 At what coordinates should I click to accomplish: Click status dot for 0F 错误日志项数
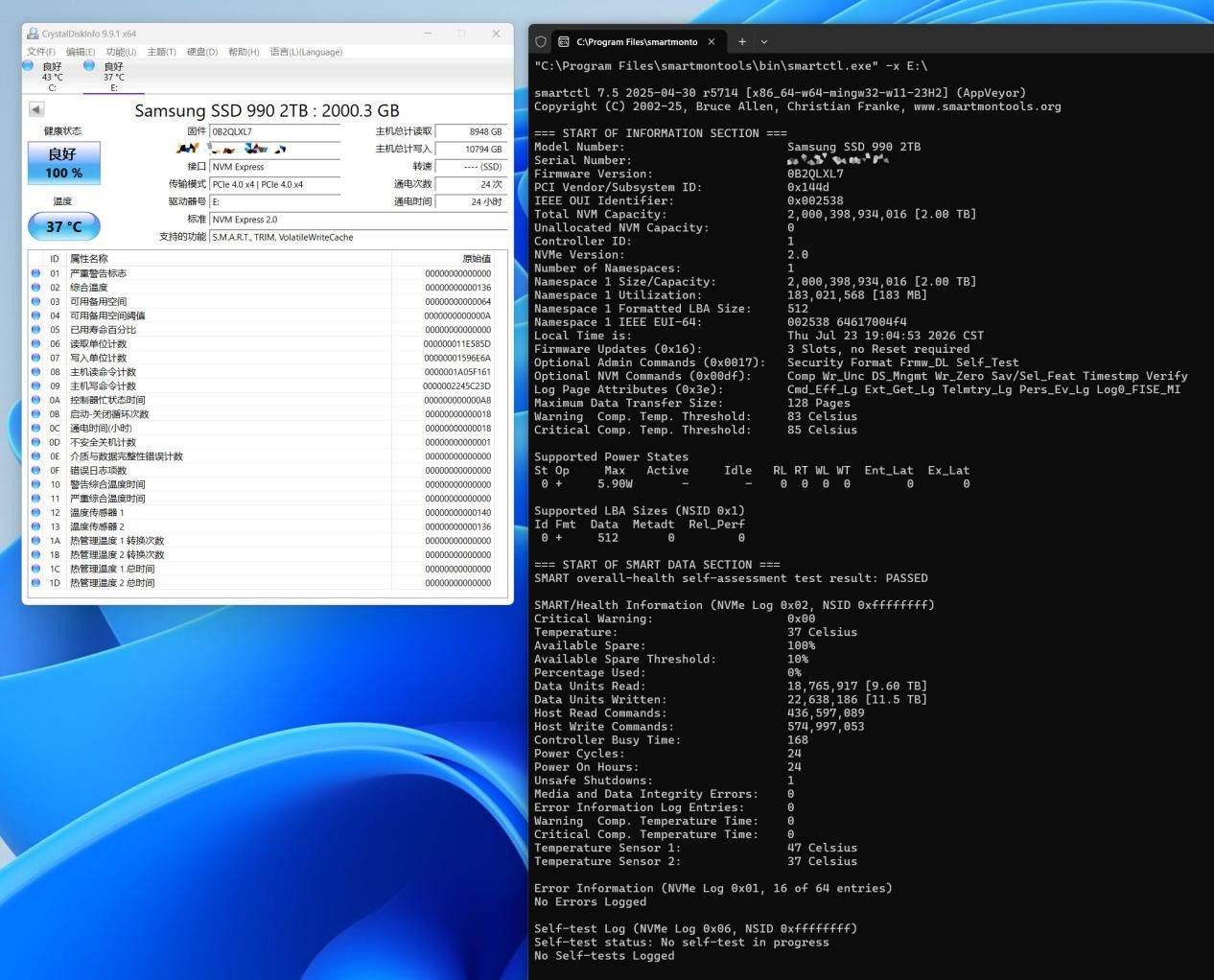36,470
